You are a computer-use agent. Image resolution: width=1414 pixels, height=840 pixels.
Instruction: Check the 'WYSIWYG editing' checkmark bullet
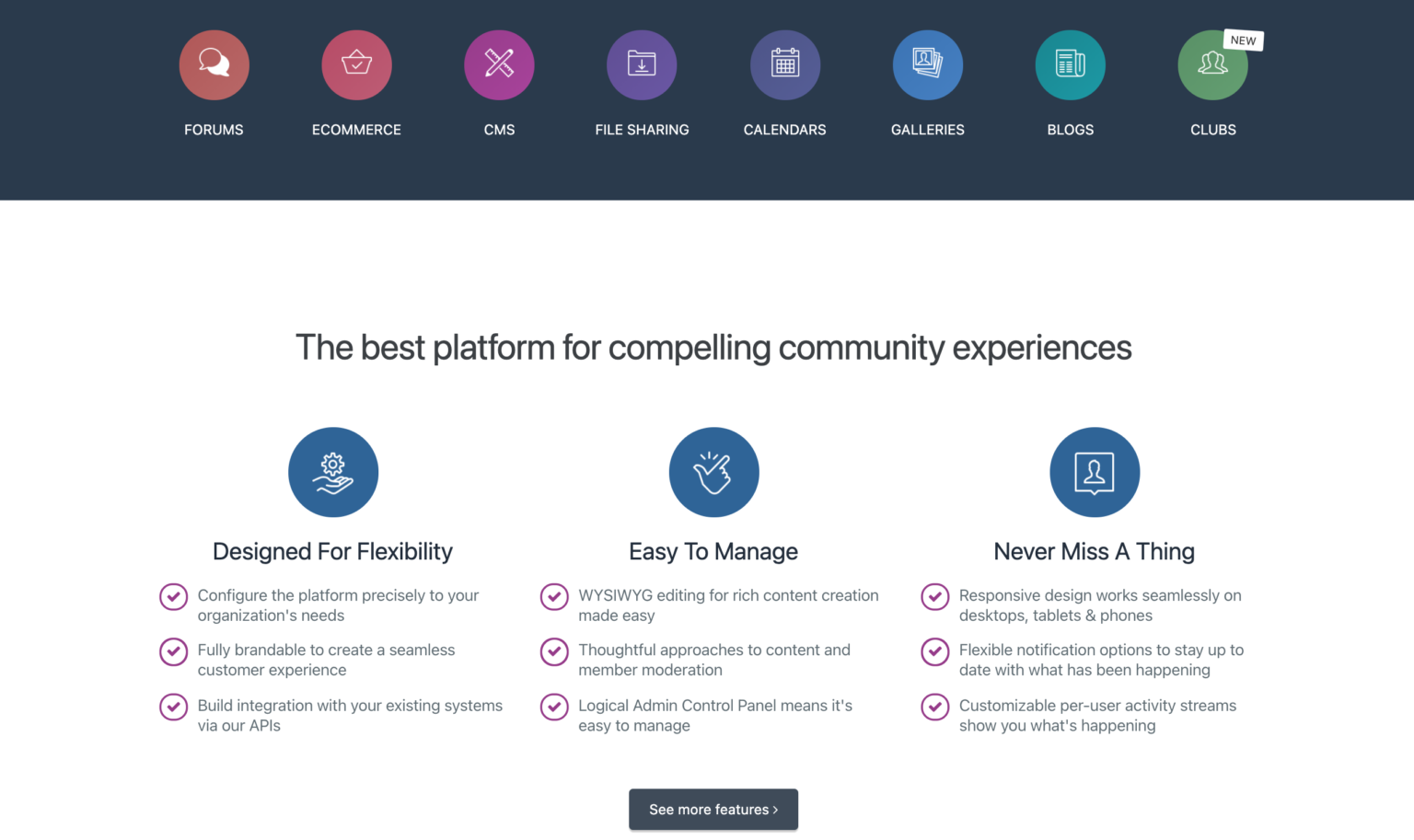553,596
